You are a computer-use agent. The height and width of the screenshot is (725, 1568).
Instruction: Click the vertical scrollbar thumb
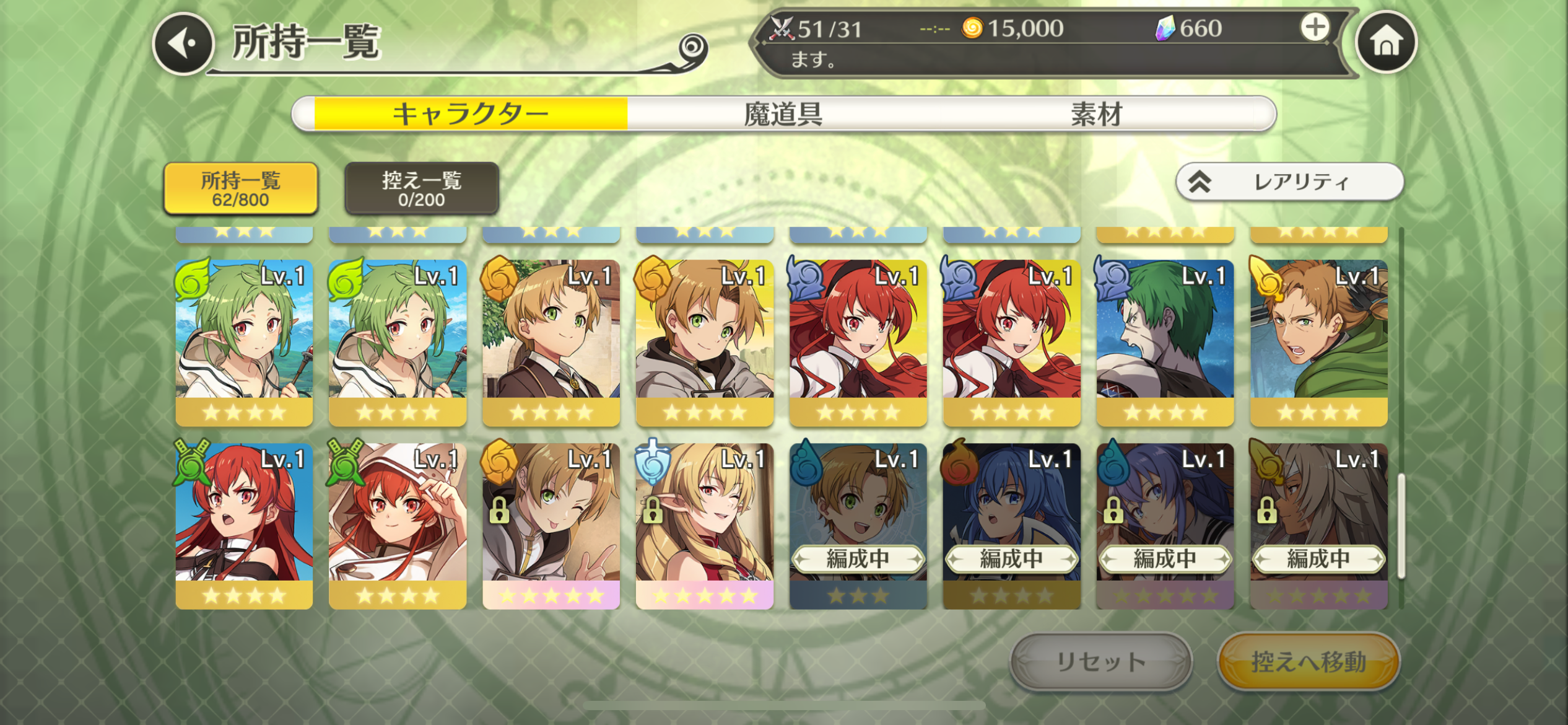click(1401, 526)
